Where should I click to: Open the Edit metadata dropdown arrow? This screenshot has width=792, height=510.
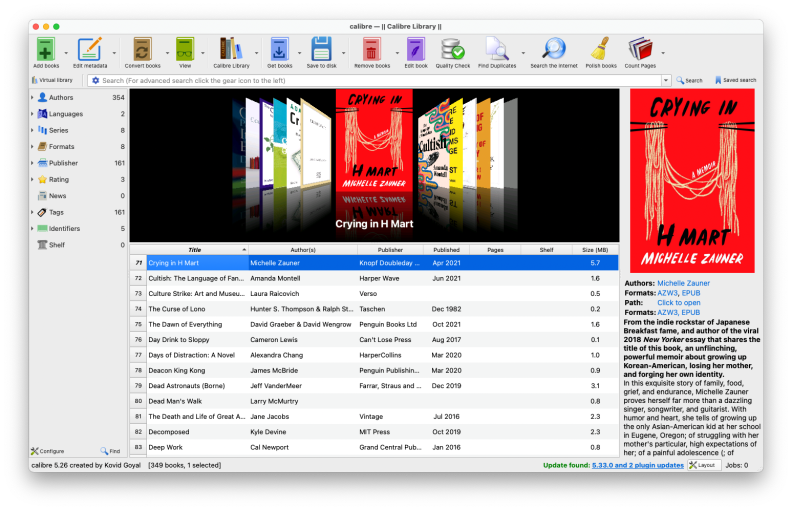(114, 53)
